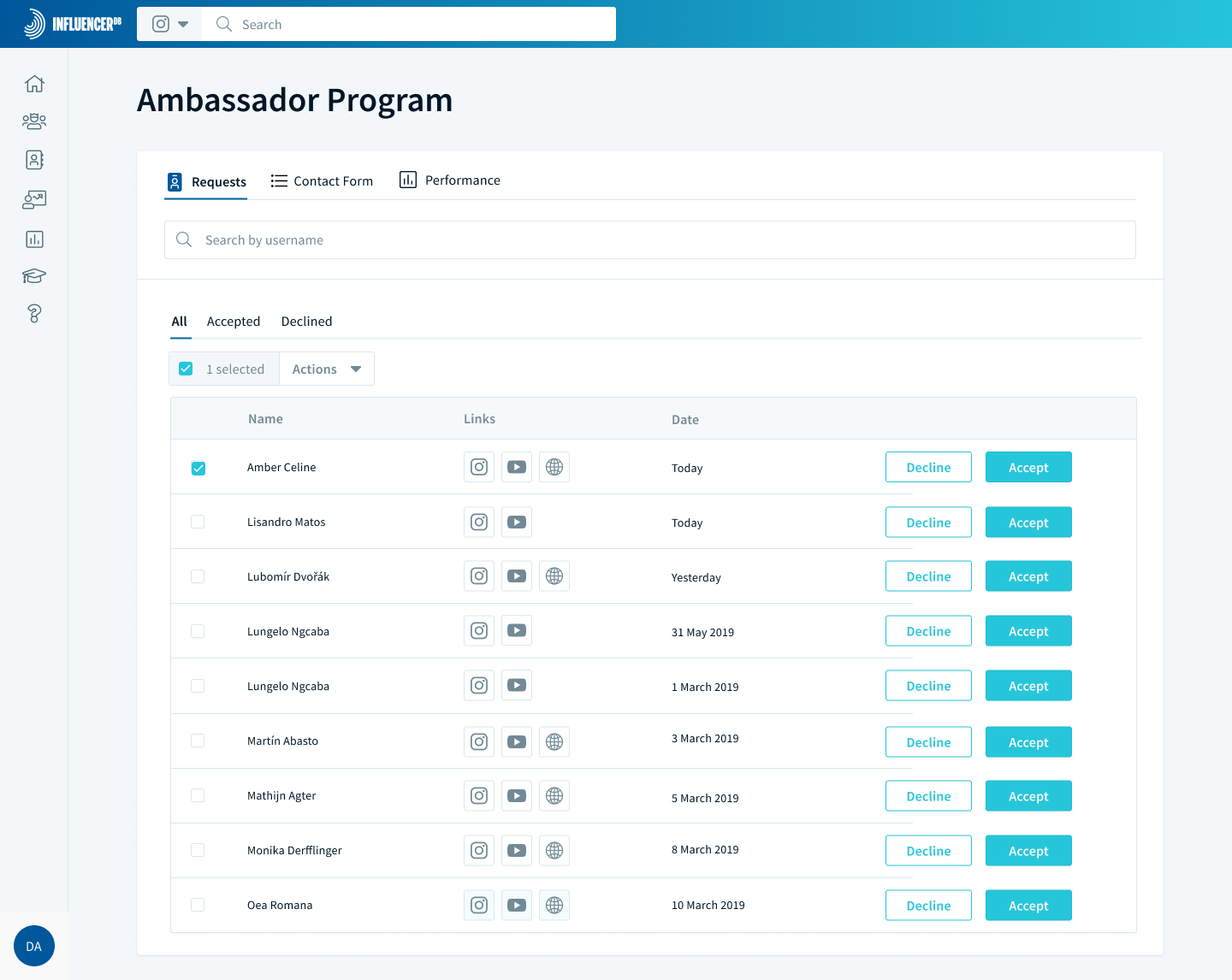Decline the 31 May 2019 request

928,631
